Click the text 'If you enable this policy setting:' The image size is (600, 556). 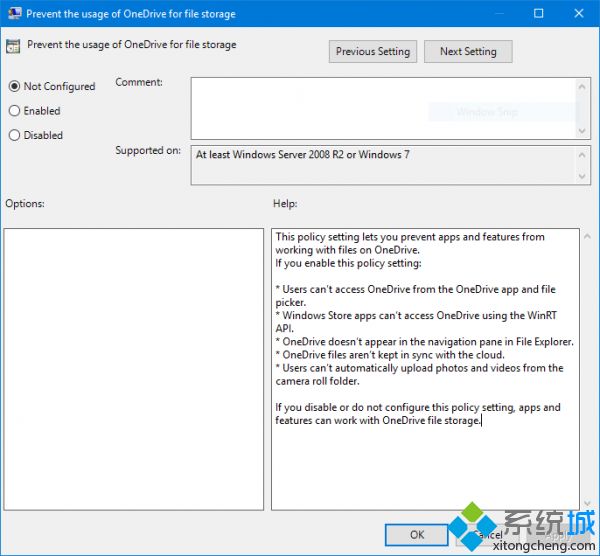348,263
